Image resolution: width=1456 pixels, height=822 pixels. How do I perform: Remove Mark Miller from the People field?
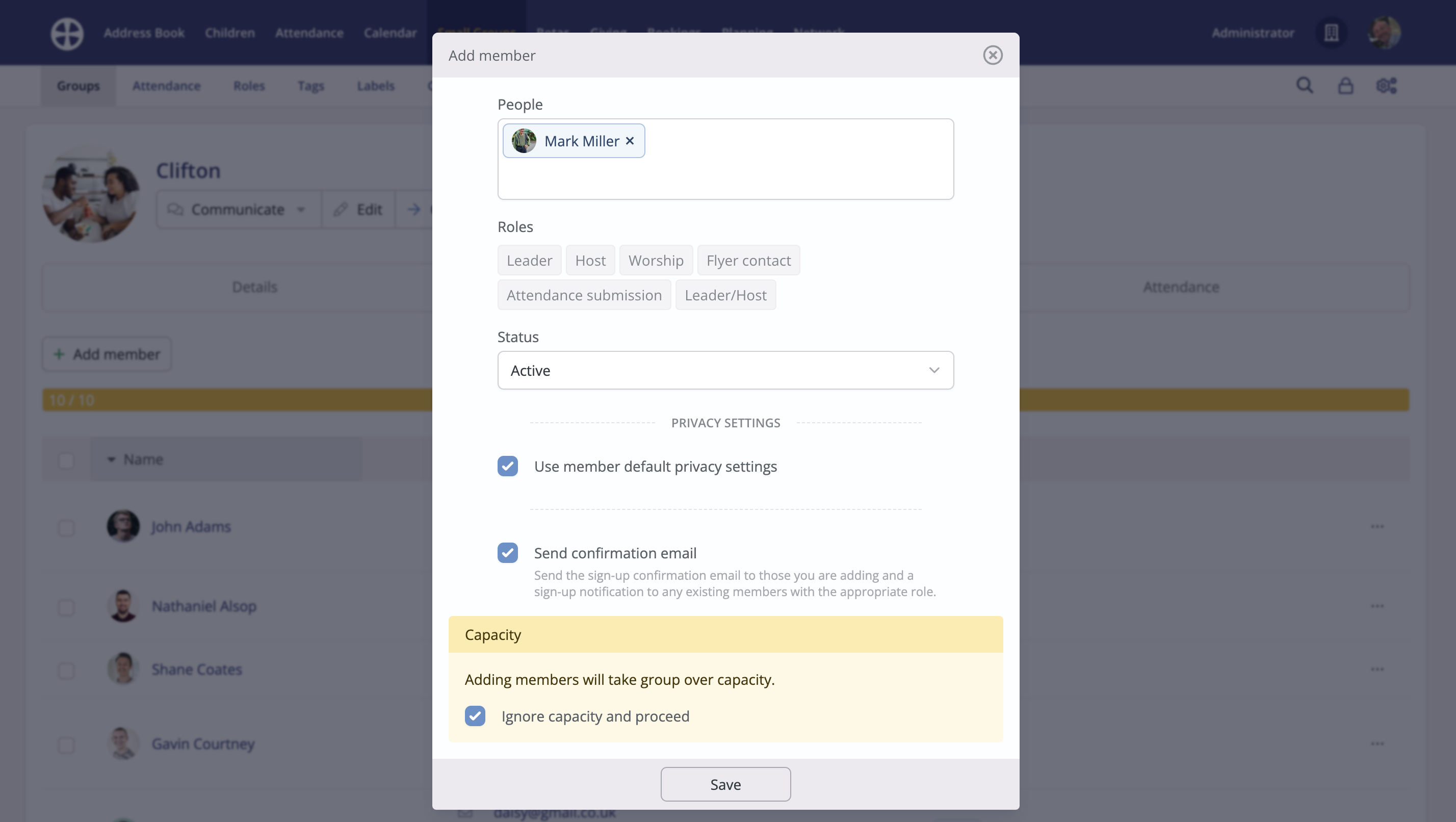coord(630,141)
